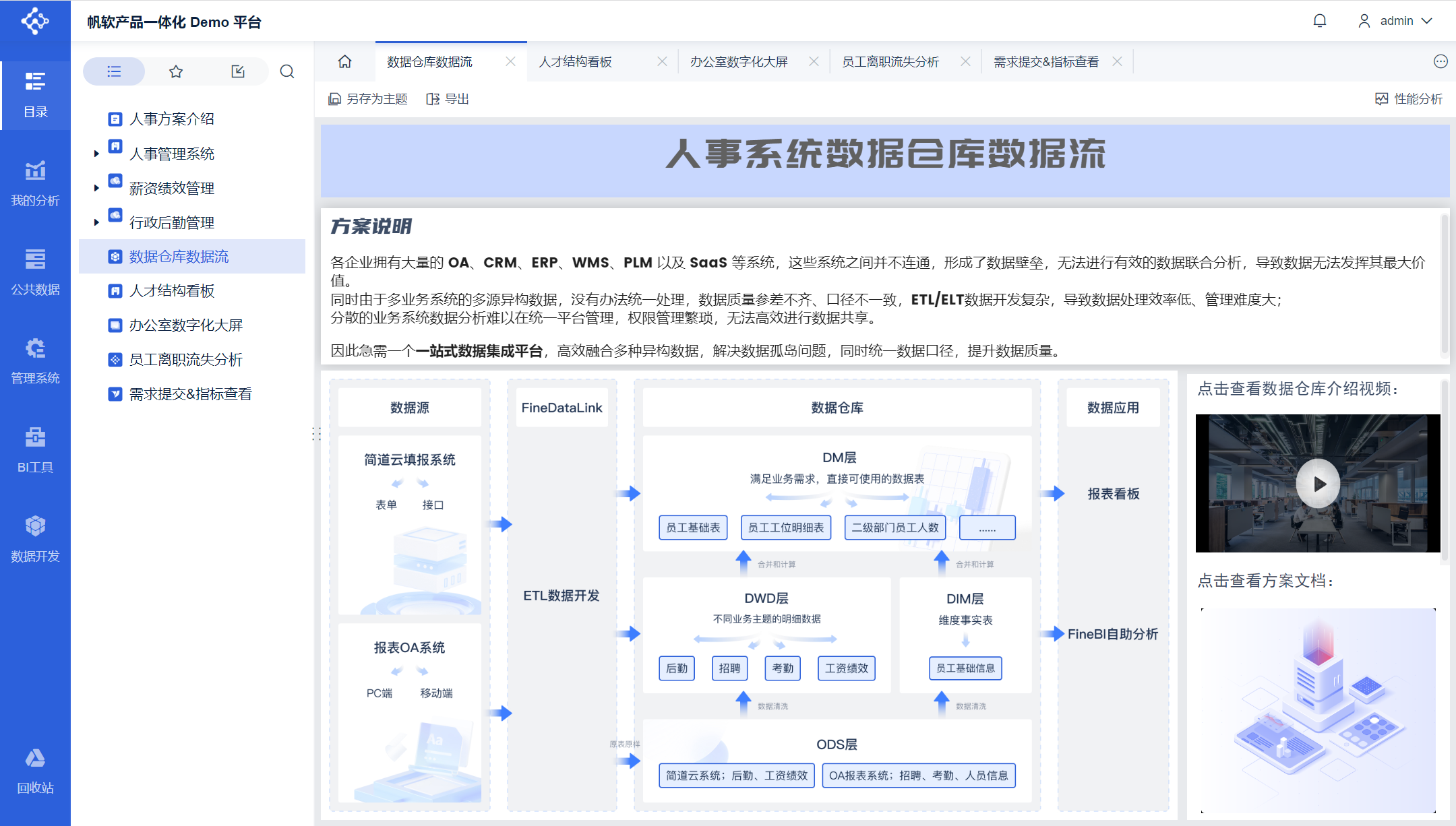Close the 办公室数字化大屏 tab
Screen dimensions: 1456x826
pos(814,61)
